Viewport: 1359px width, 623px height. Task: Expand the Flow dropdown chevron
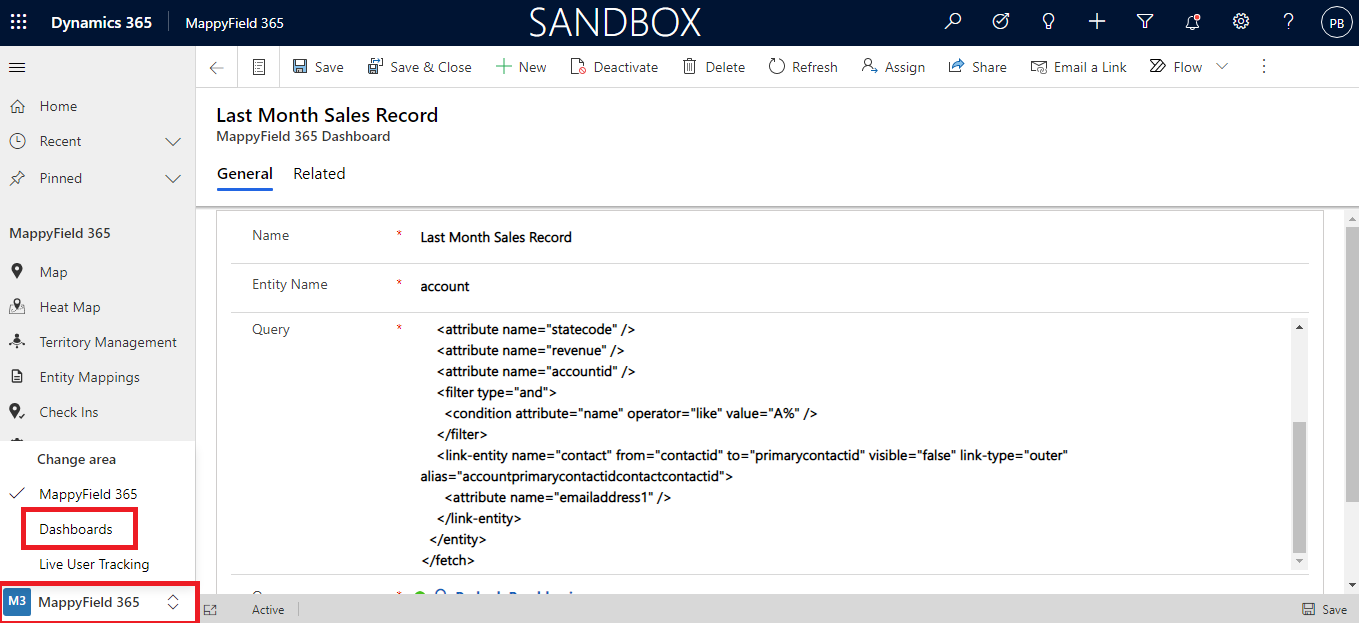point(1222,67)
